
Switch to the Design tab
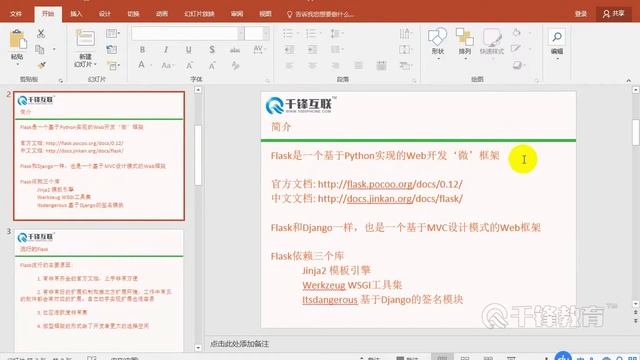coord(104,14)
